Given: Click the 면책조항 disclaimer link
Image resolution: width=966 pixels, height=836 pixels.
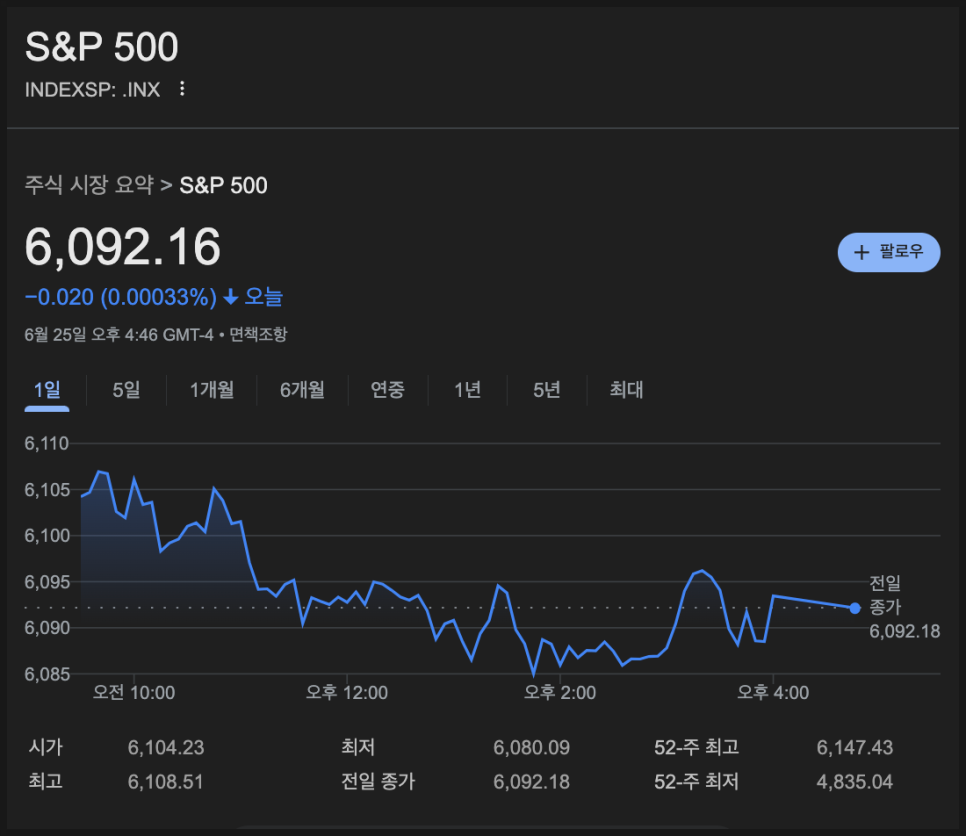Looking at the screenshot, I should pyautogui.click(x=258, y=335).
